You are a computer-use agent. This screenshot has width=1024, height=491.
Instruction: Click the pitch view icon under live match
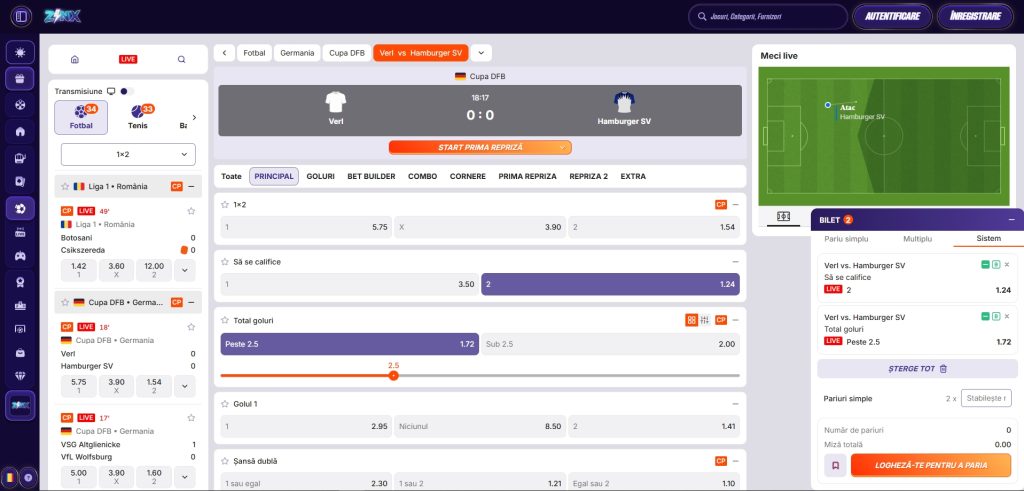coord(783,217)
